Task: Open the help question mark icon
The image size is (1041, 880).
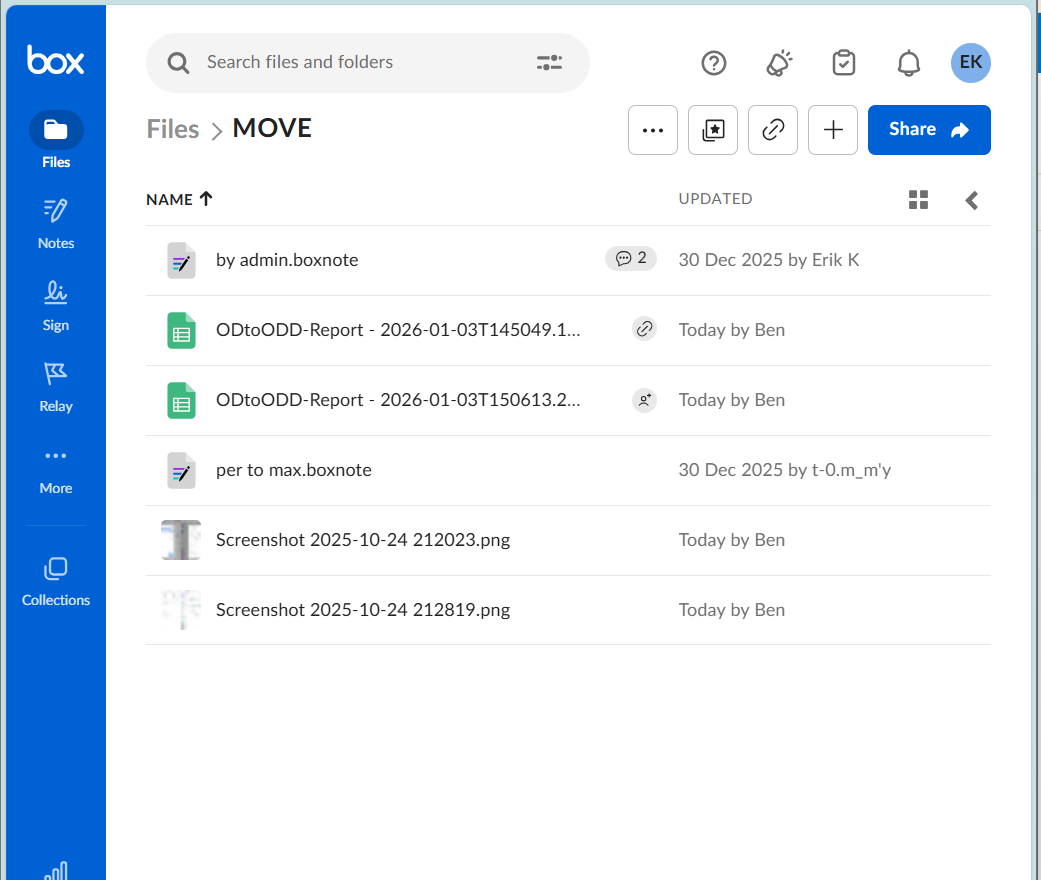Action: point(713,62)
